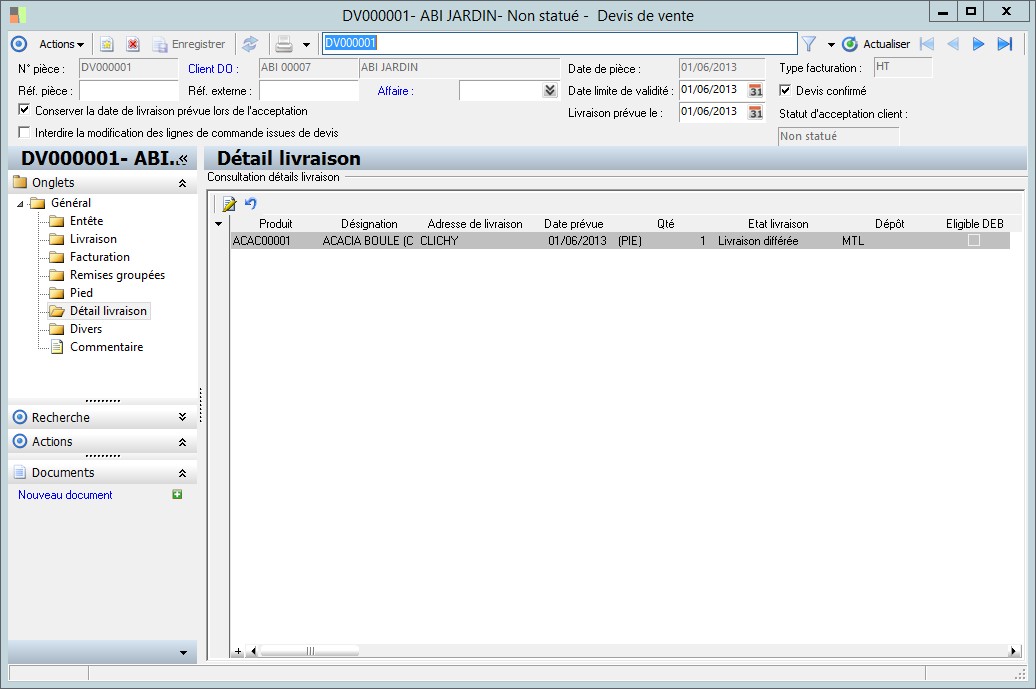Uncheck Conserver la date de livraison prévue
1036x689 pixels.
tap(25, 110)
